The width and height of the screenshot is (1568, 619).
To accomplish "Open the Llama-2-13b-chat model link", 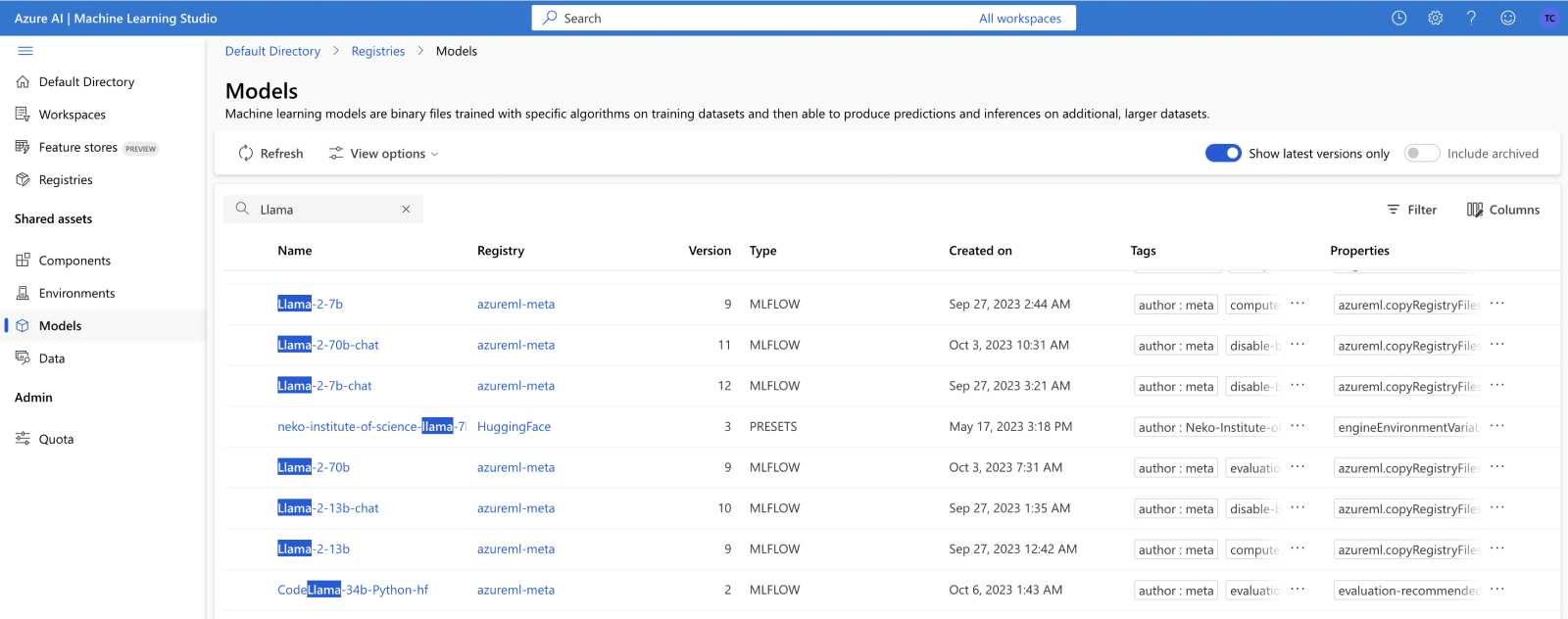I will point(327,508).
